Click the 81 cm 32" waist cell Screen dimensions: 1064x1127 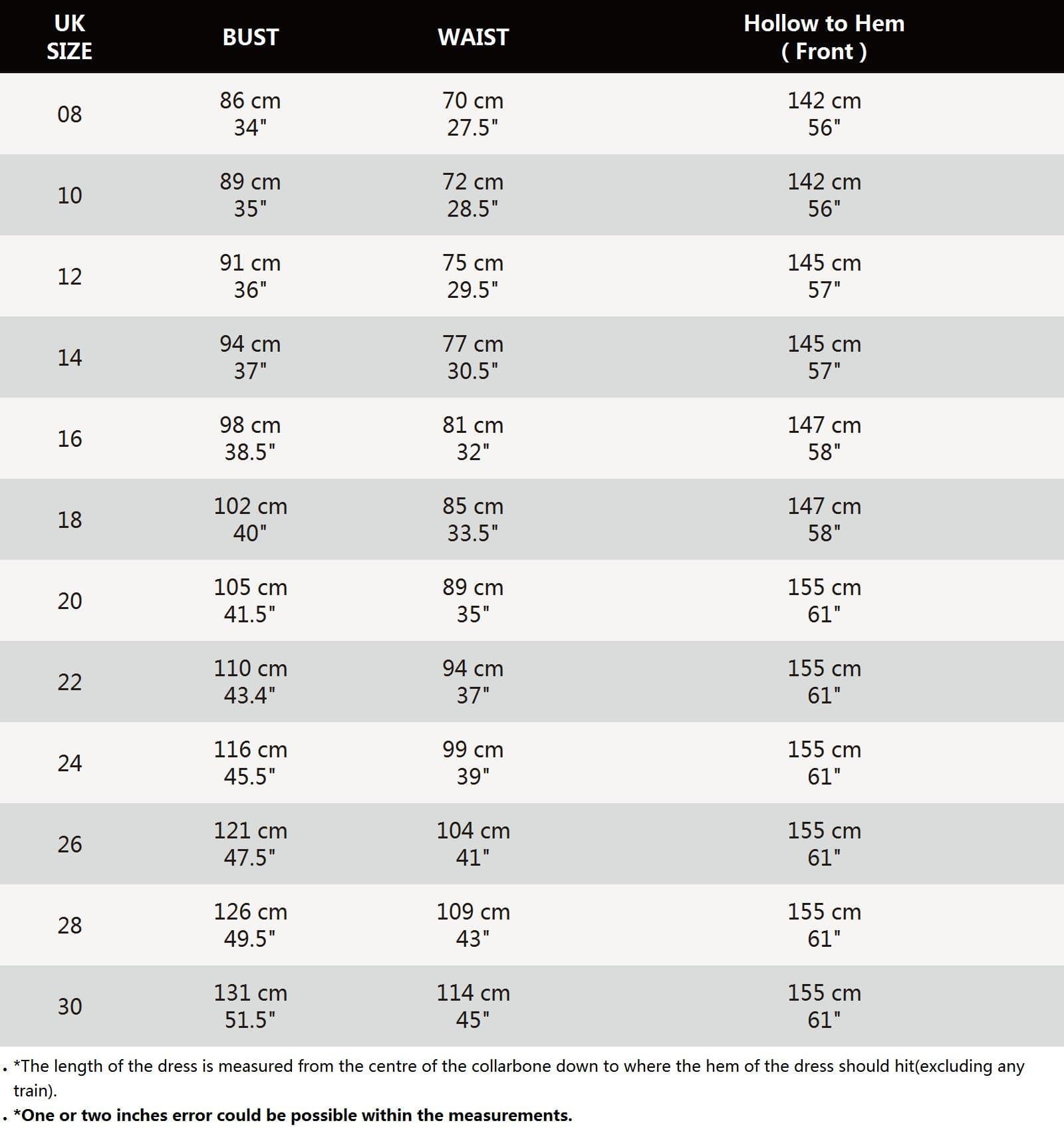point(473,438)
